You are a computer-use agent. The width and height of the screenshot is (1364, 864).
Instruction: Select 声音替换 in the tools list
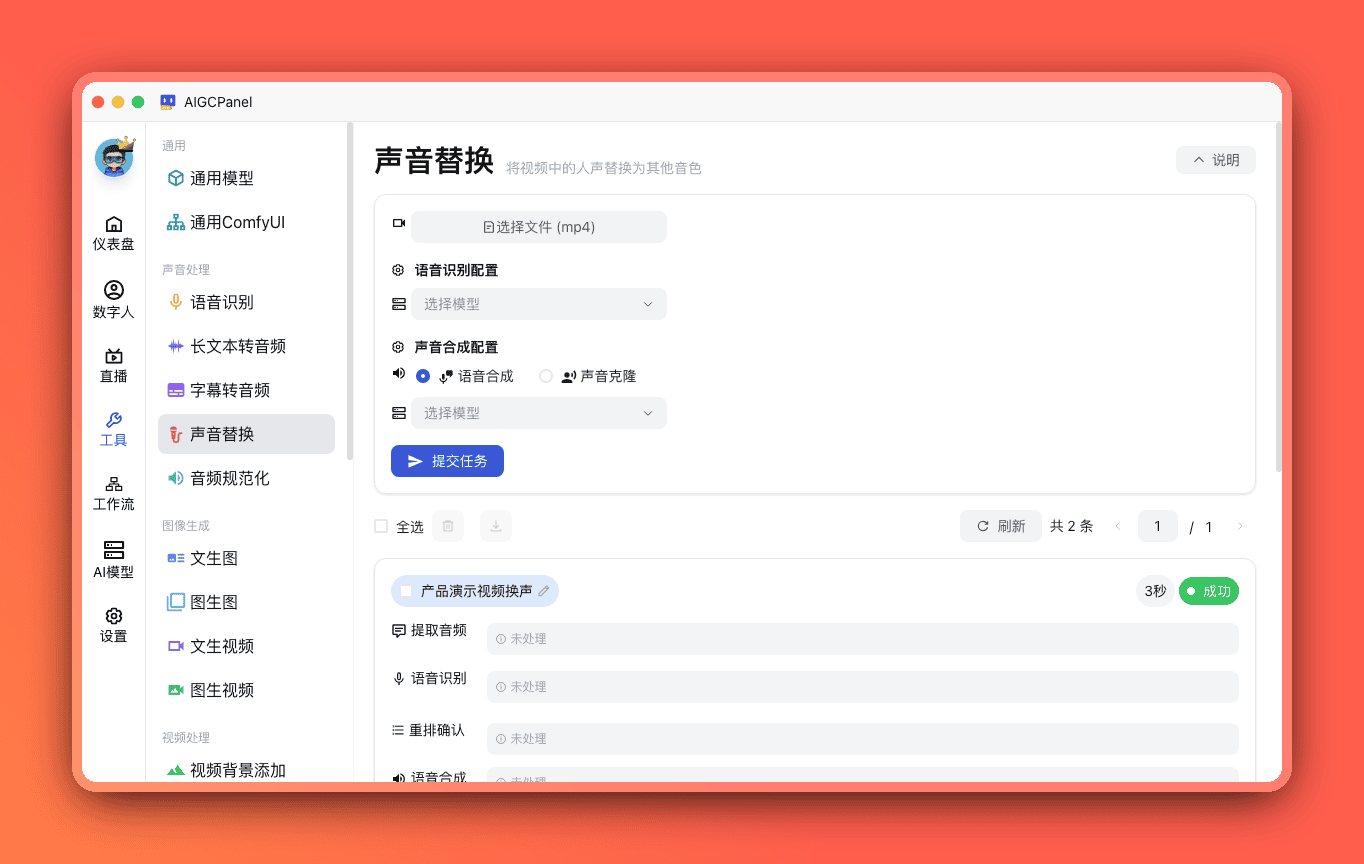coord(246,434)
